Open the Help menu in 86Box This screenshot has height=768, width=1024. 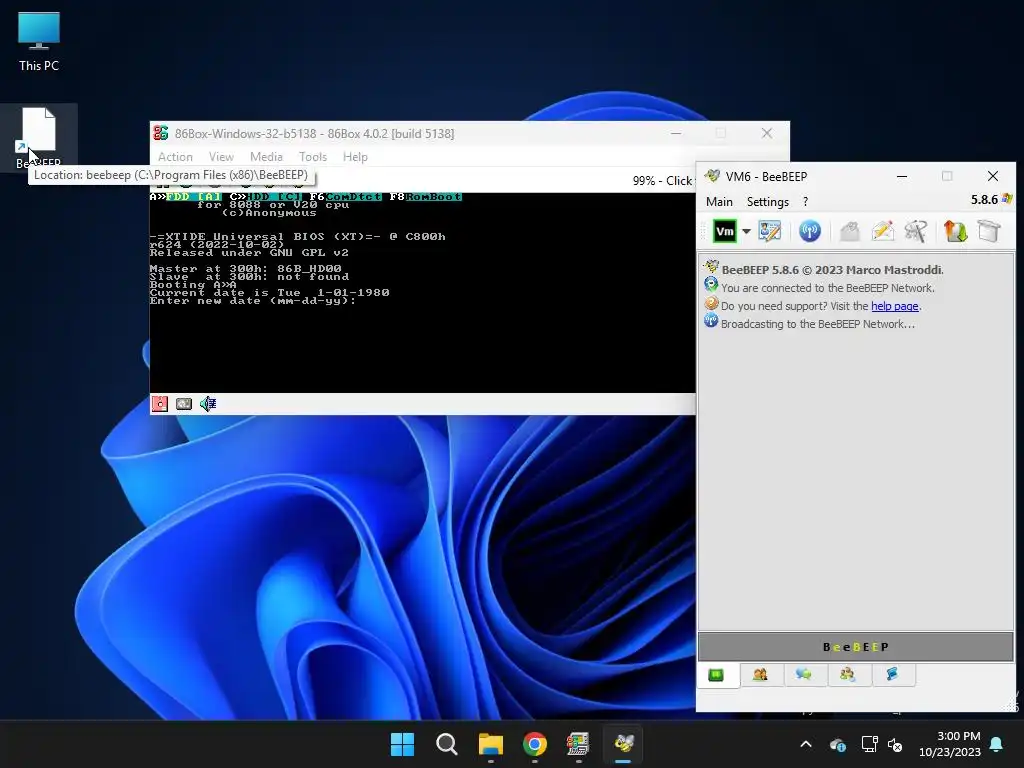tap(355, 157)
